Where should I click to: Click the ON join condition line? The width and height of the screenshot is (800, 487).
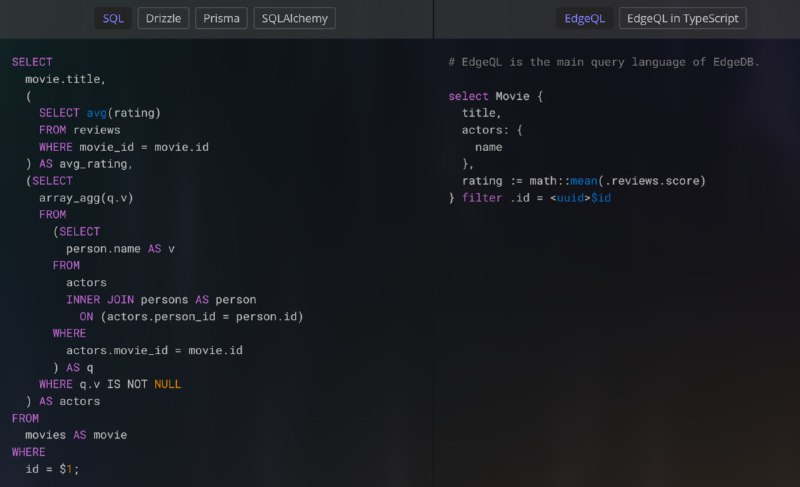click(x=191, y=317)
